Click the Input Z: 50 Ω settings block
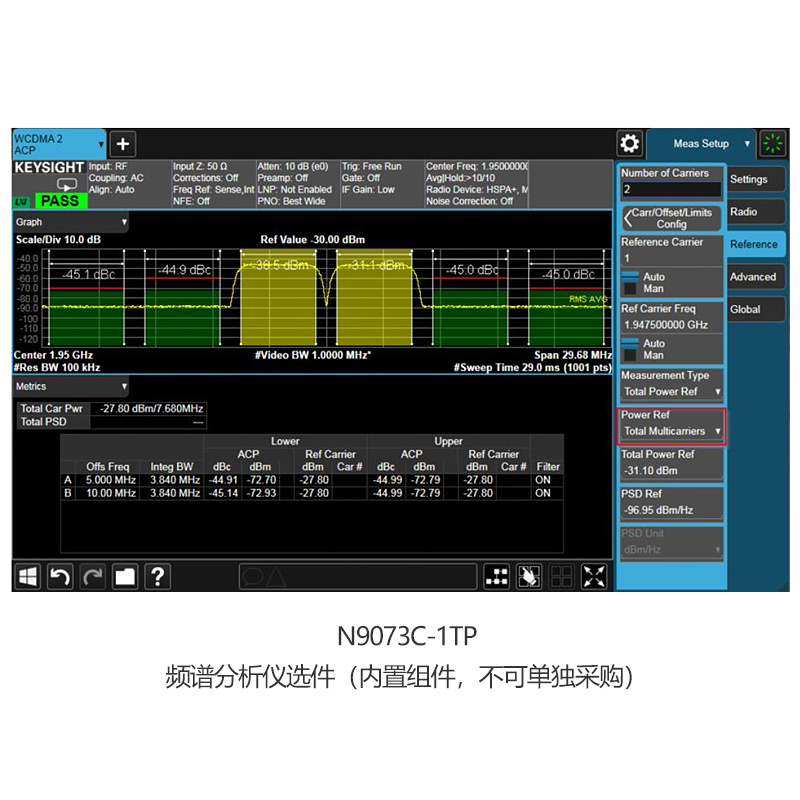Viewport: 800px width, 800px height. pyautogui.click(x=213, y=184)
